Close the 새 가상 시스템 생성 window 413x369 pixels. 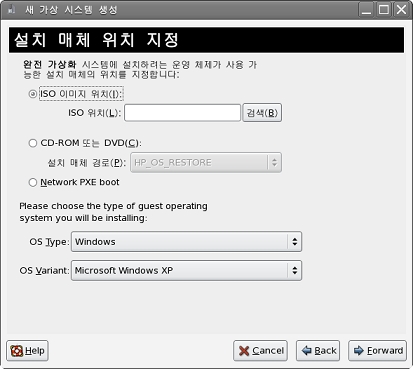(401, 10)
